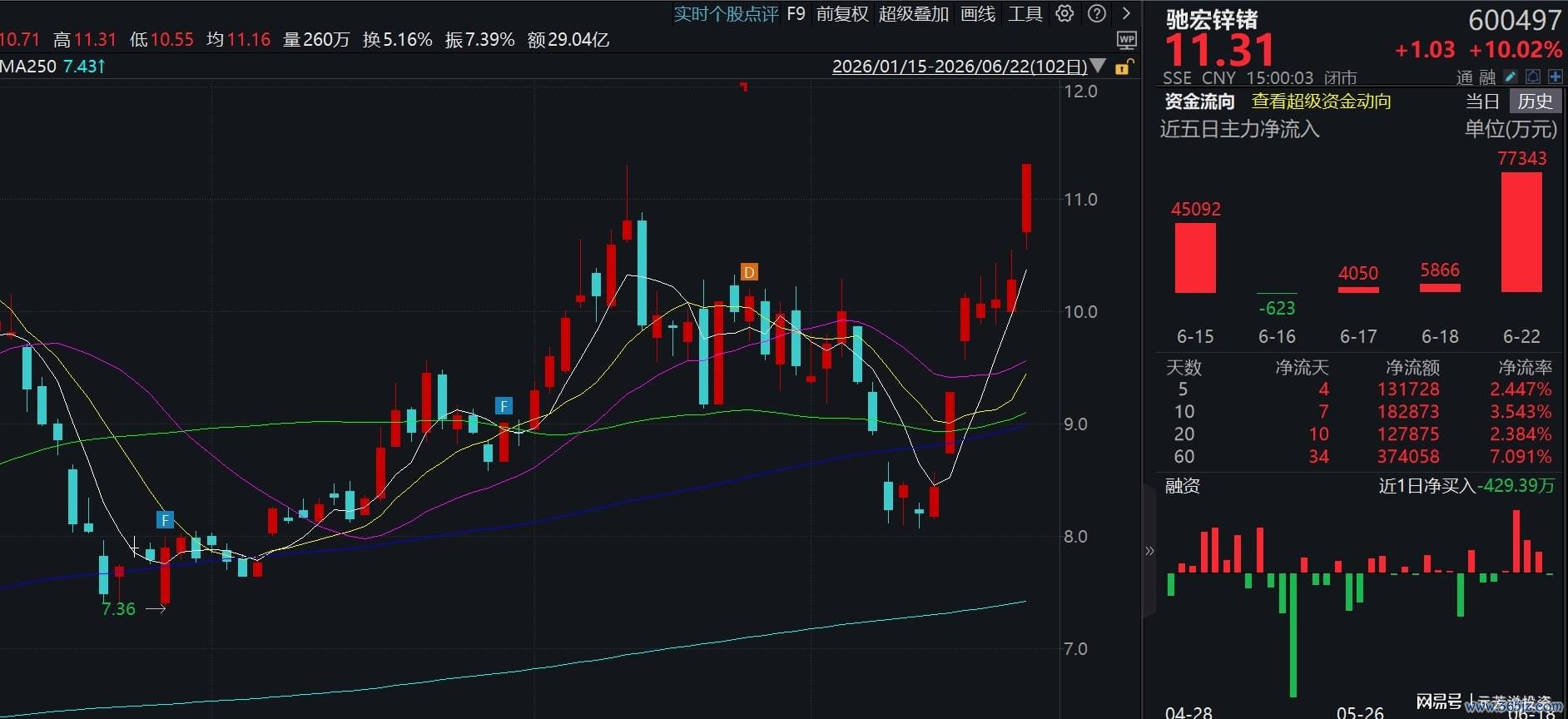Switch fund flow to 历史 view

coord(1535,102)
